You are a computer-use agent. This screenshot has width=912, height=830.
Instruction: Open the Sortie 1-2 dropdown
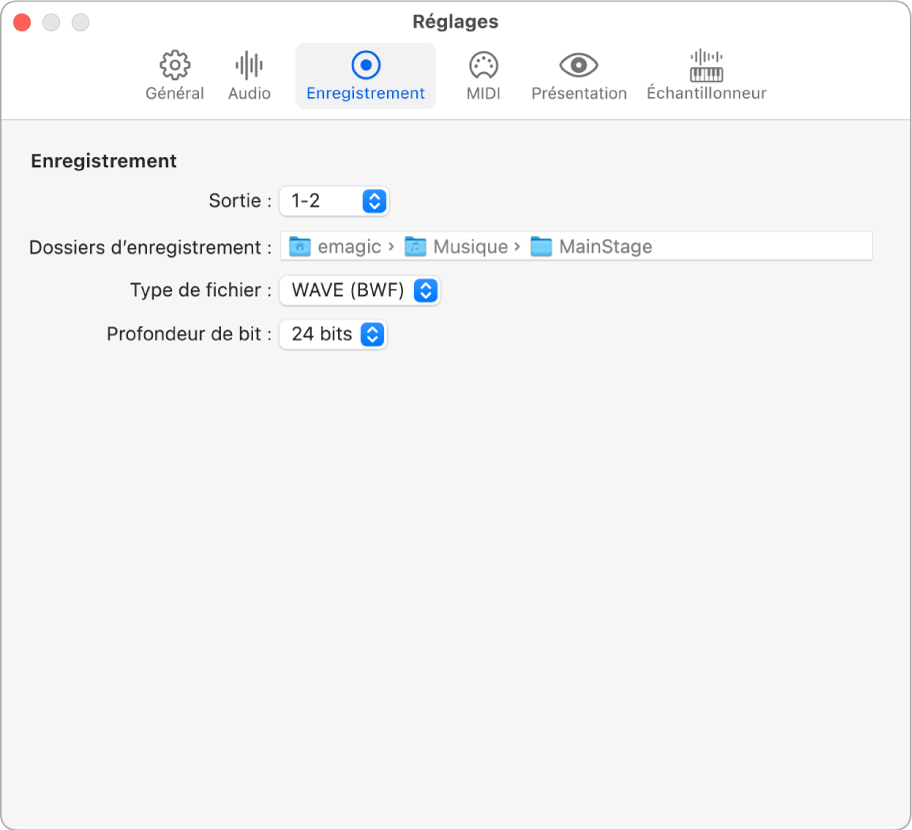(334, 202)
